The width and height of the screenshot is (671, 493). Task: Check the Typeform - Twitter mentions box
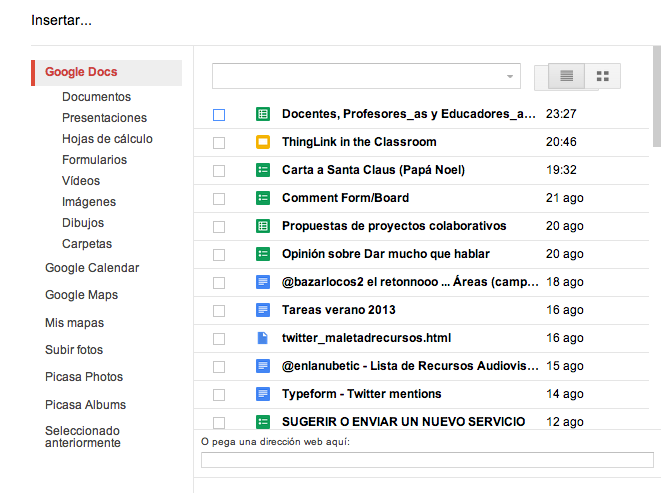point(219,395)
